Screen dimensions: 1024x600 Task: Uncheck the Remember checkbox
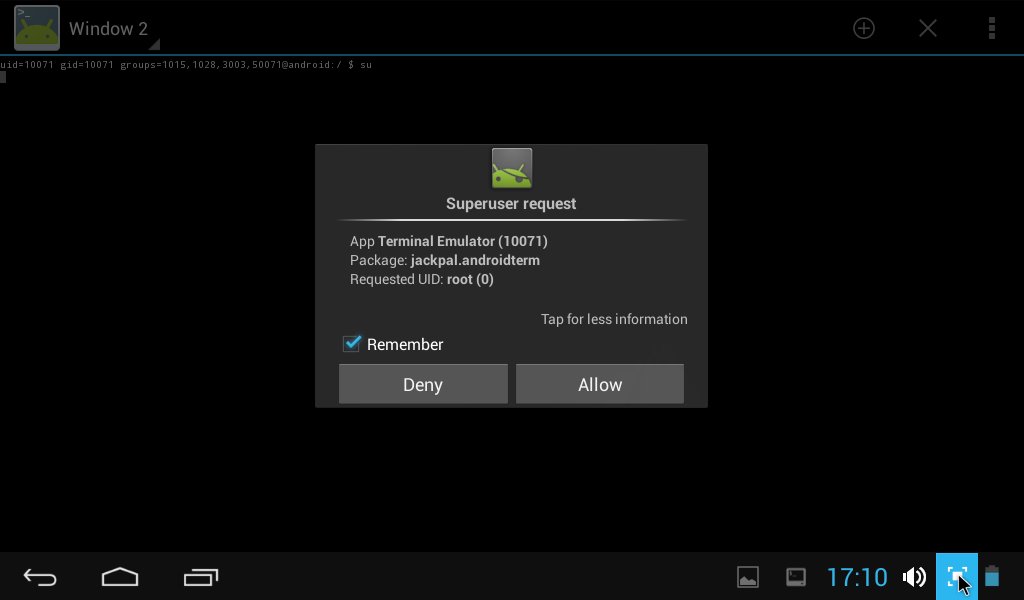352,343
